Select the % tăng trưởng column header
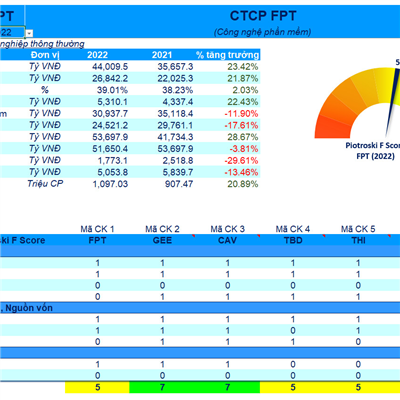This screenshot has height=400, width=400. pyautogui.click(x=228, y=55)
